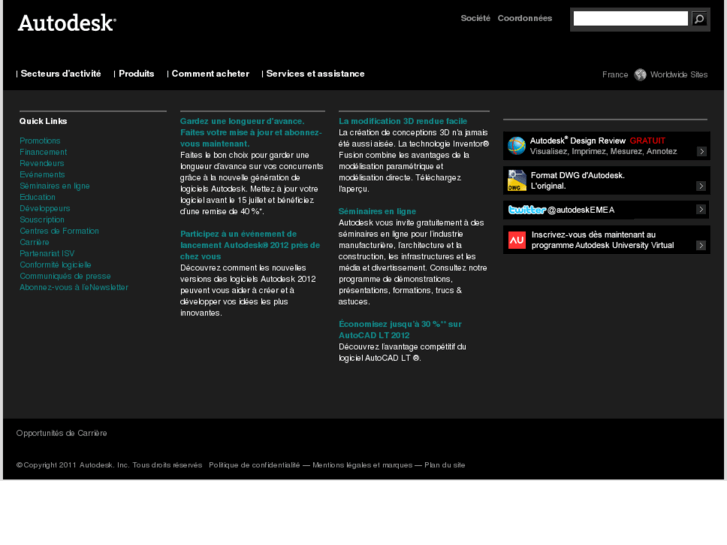Open Comment acheter menu
The image size is (727, 545).
pyautogui.click(x=210, y=74)
